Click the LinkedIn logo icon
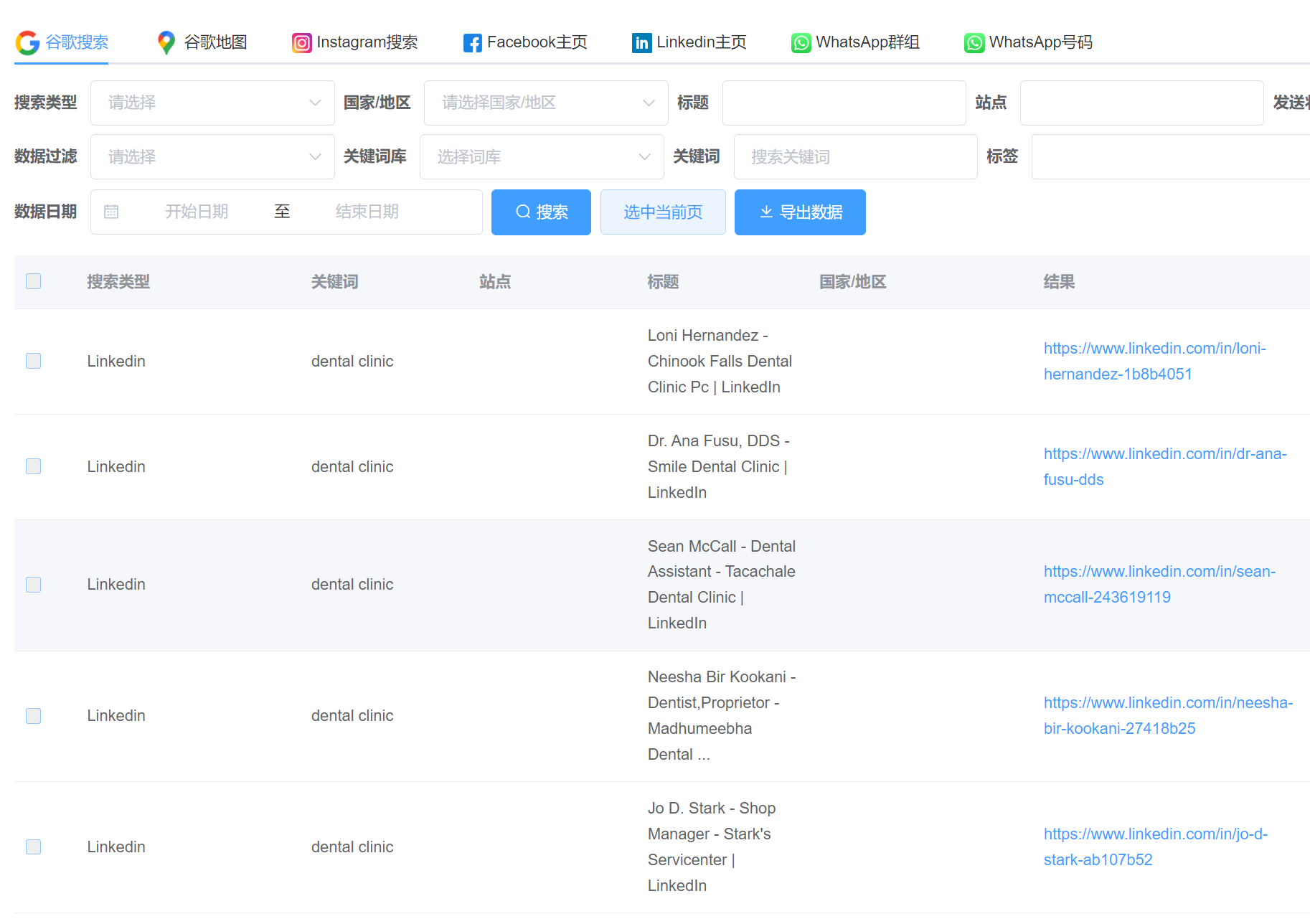This screenshot has height=924, width=1310. [x=642, y=43]
